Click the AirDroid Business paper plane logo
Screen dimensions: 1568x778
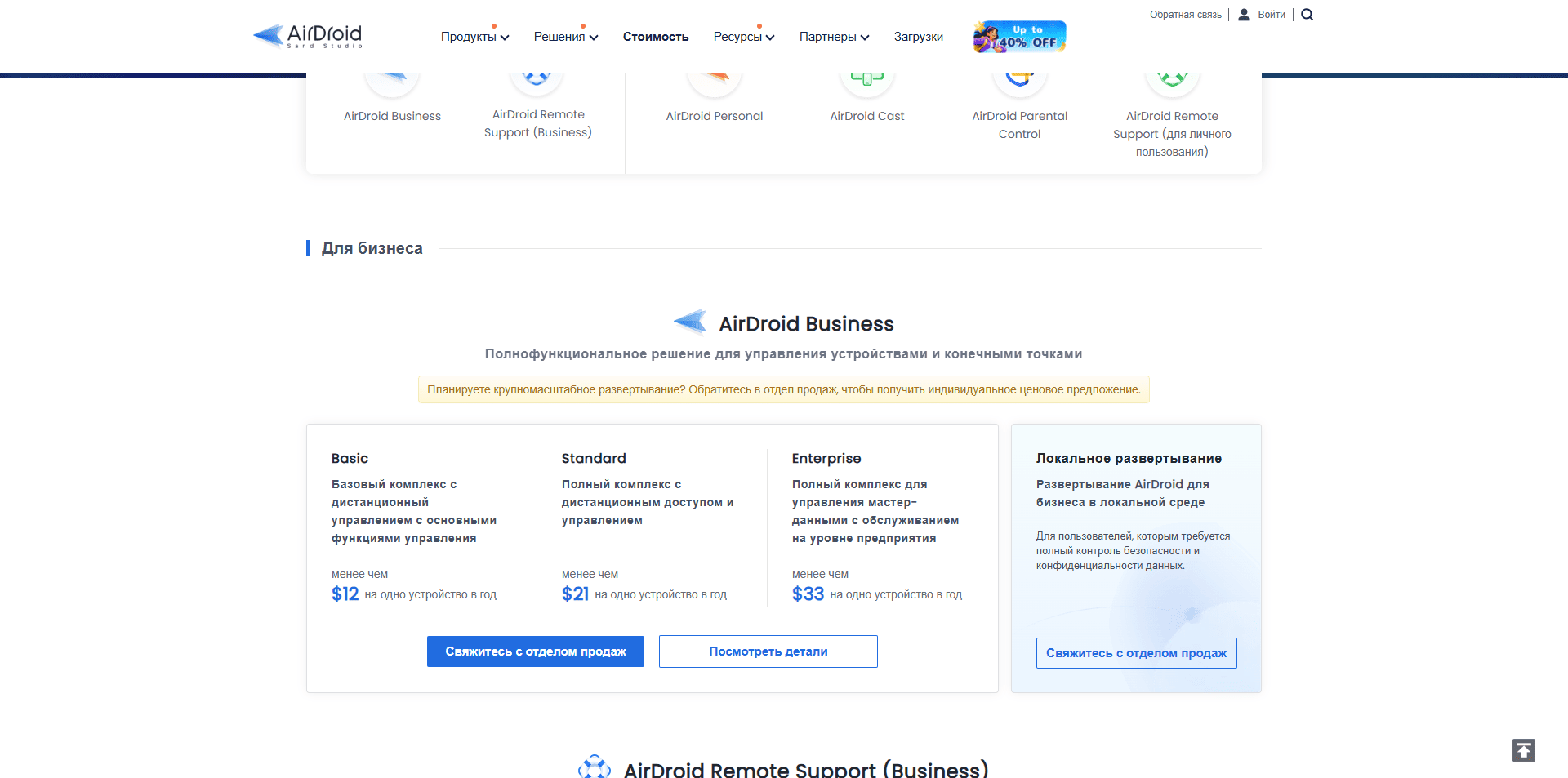691,322
